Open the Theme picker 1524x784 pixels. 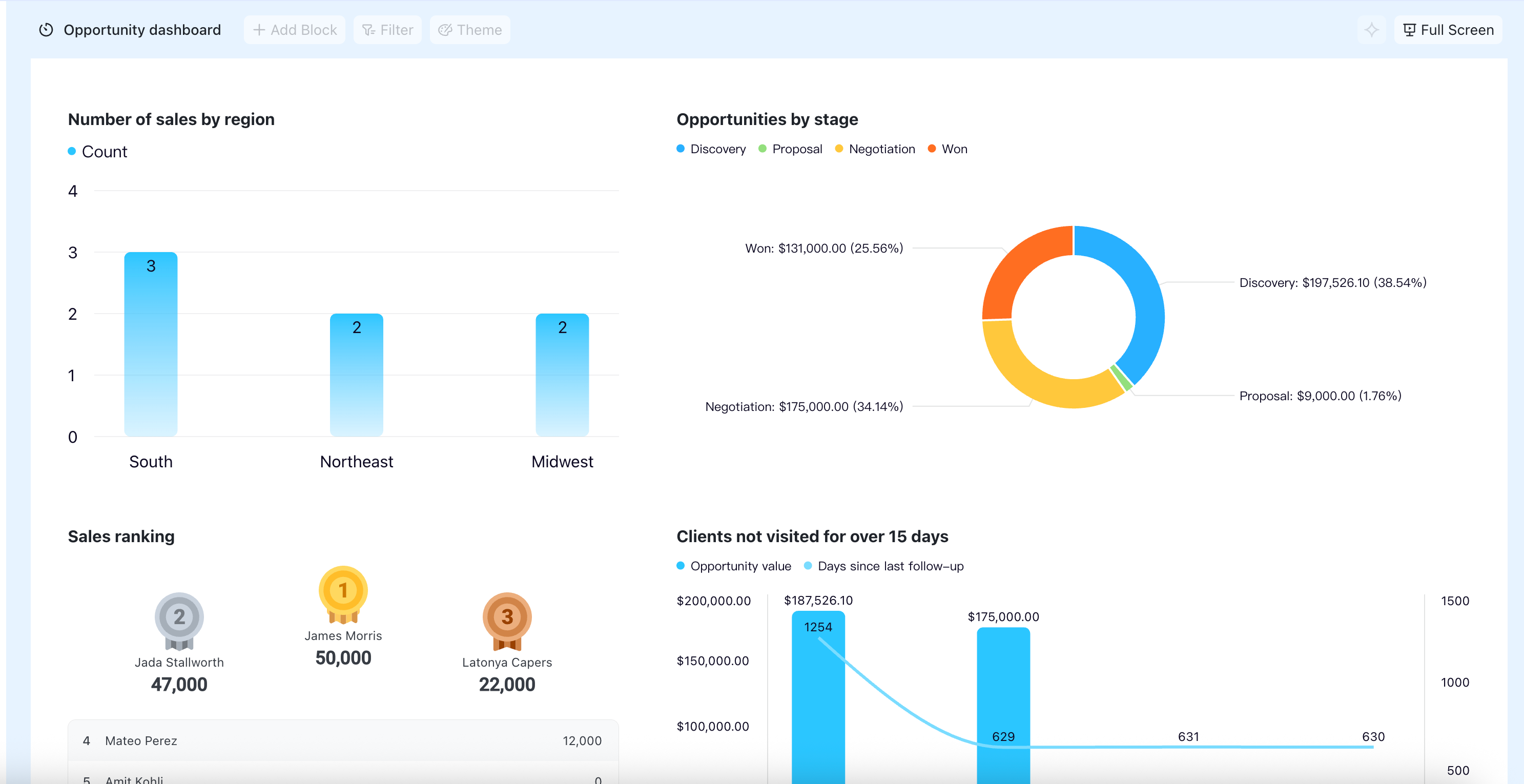470,30
